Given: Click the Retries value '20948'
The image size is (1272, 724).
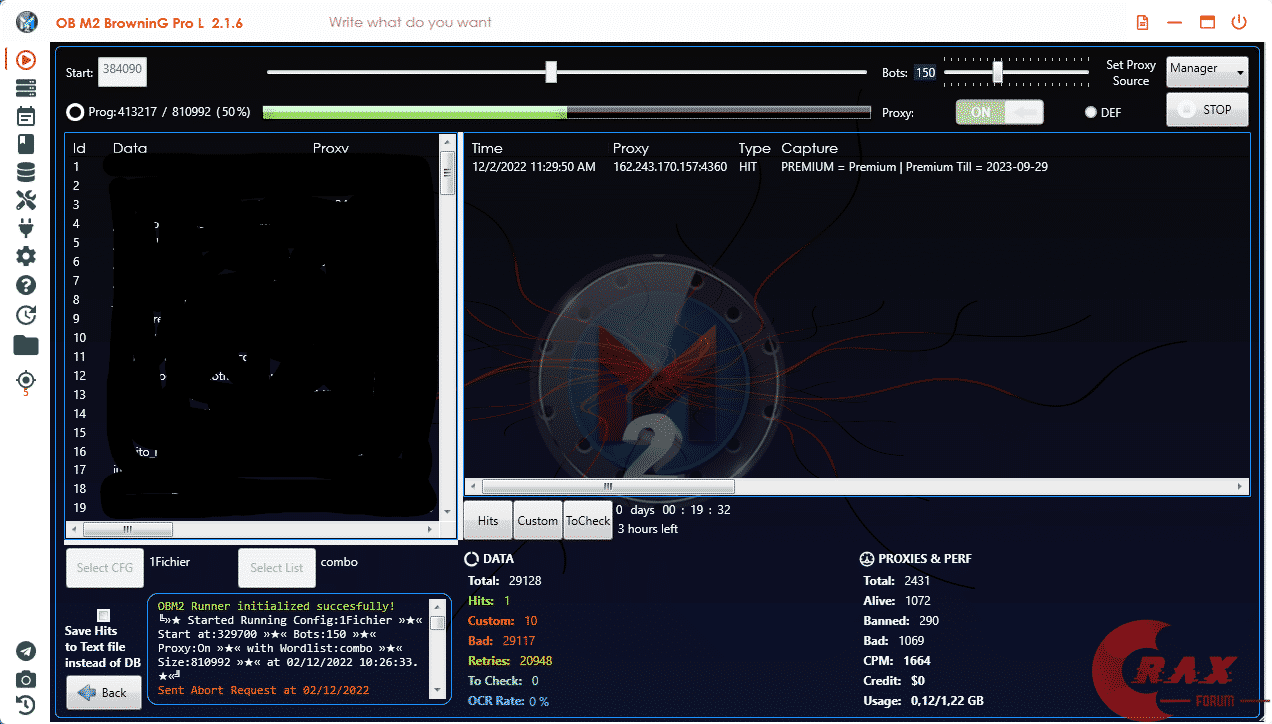Looking at the screenshot, I should pos(536,661).
